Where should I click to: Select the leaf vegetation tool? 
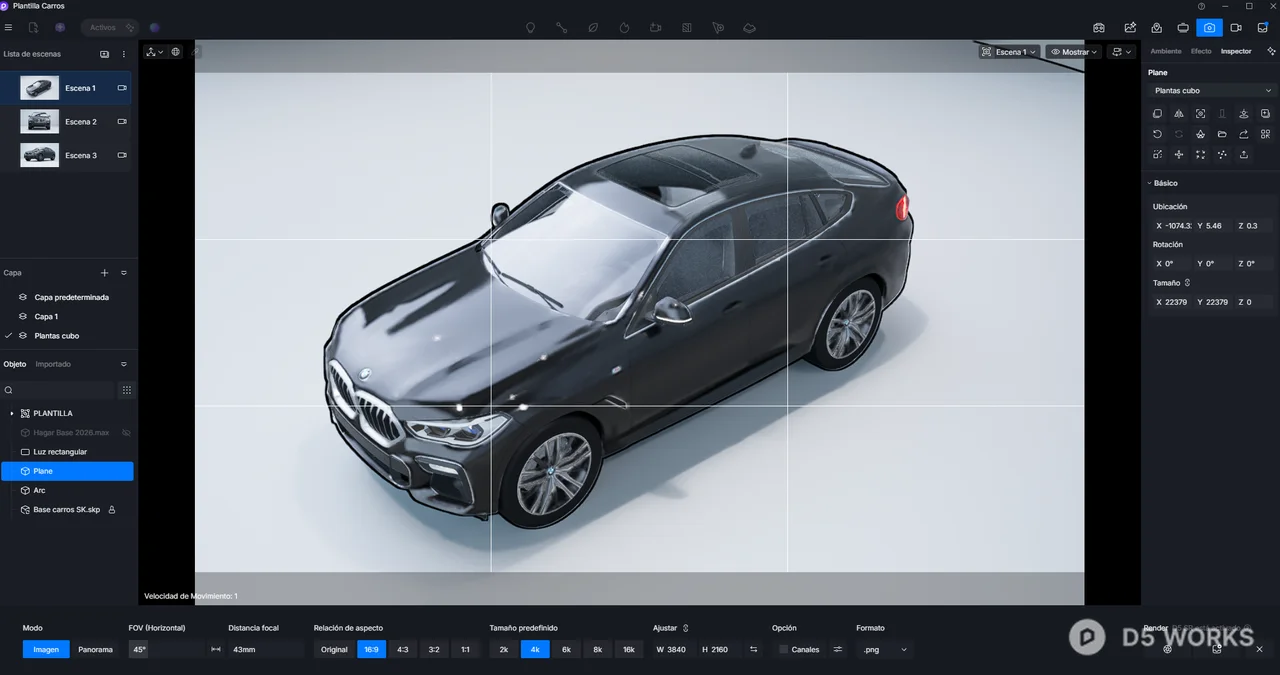593,28
